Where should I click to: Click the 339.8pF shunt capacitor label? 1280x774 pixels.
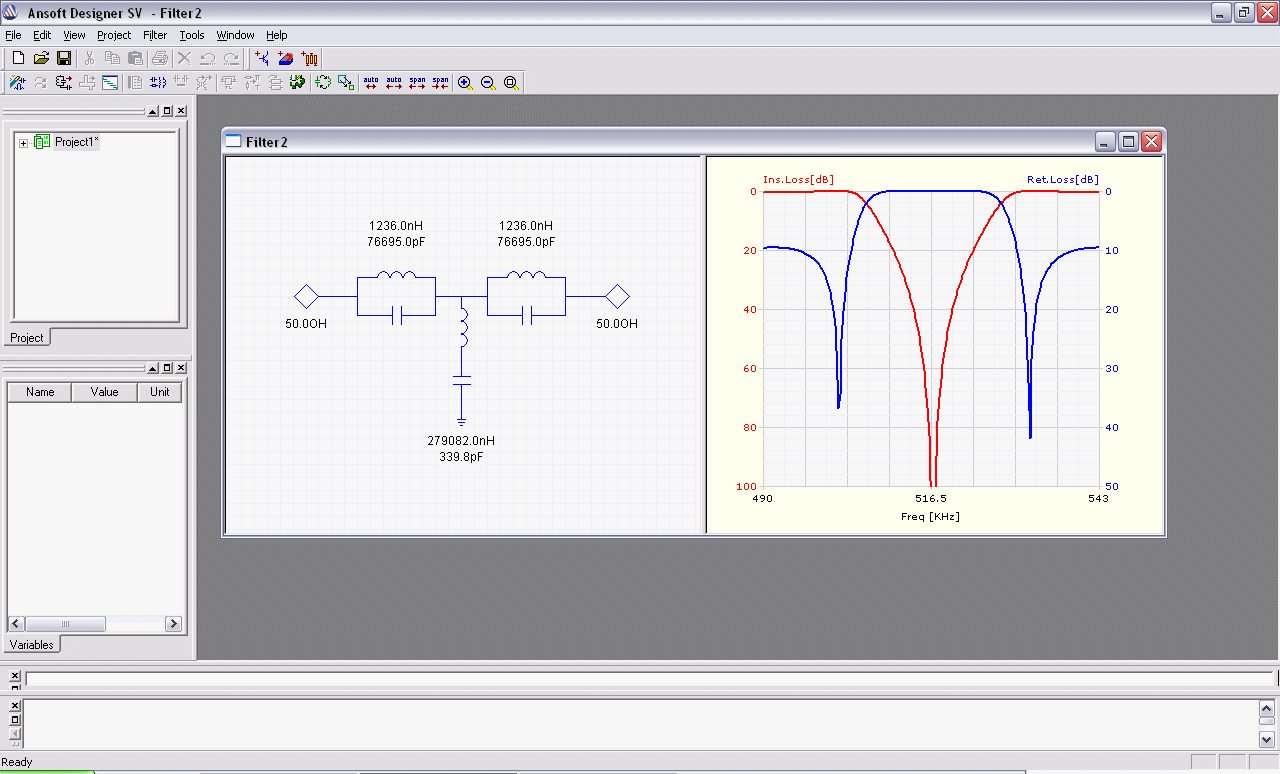coord(461,457)
